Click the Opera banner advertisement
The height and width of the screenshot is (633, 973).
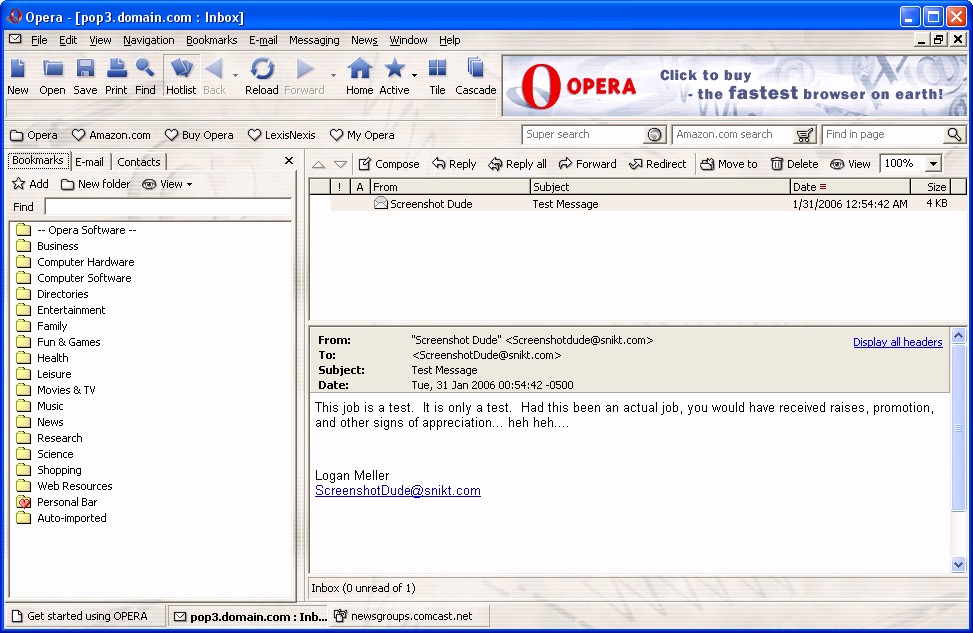(734, 86)
